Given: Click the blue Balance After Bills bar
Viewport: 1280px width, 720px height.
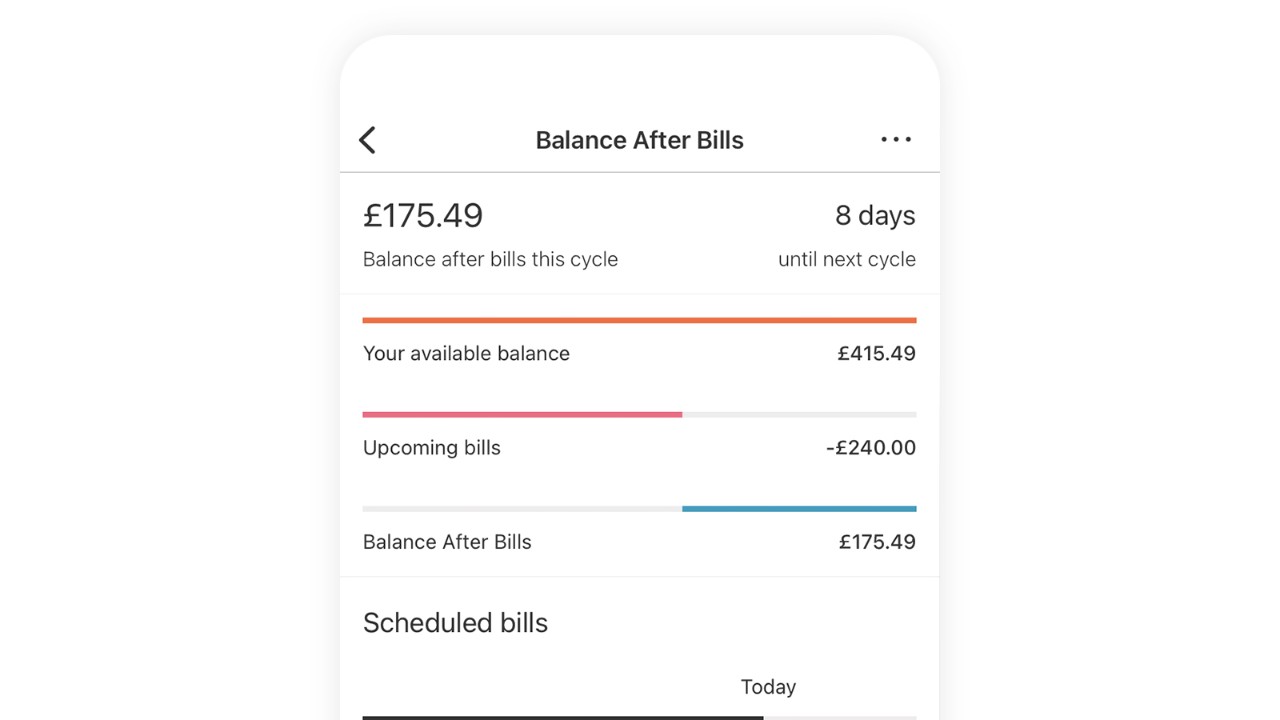Looking at the screenshot, I should tap(799, 509).
